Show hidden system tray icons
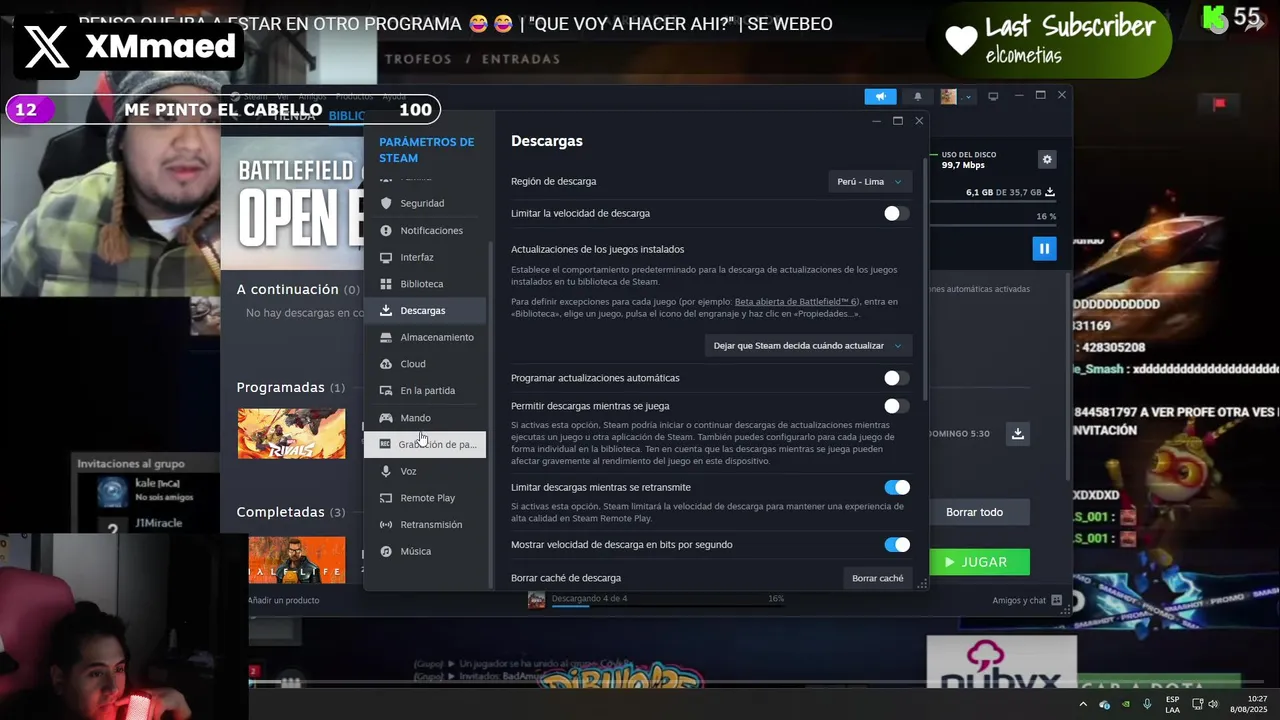The image size is (1280, 720). coord(1083,704)
